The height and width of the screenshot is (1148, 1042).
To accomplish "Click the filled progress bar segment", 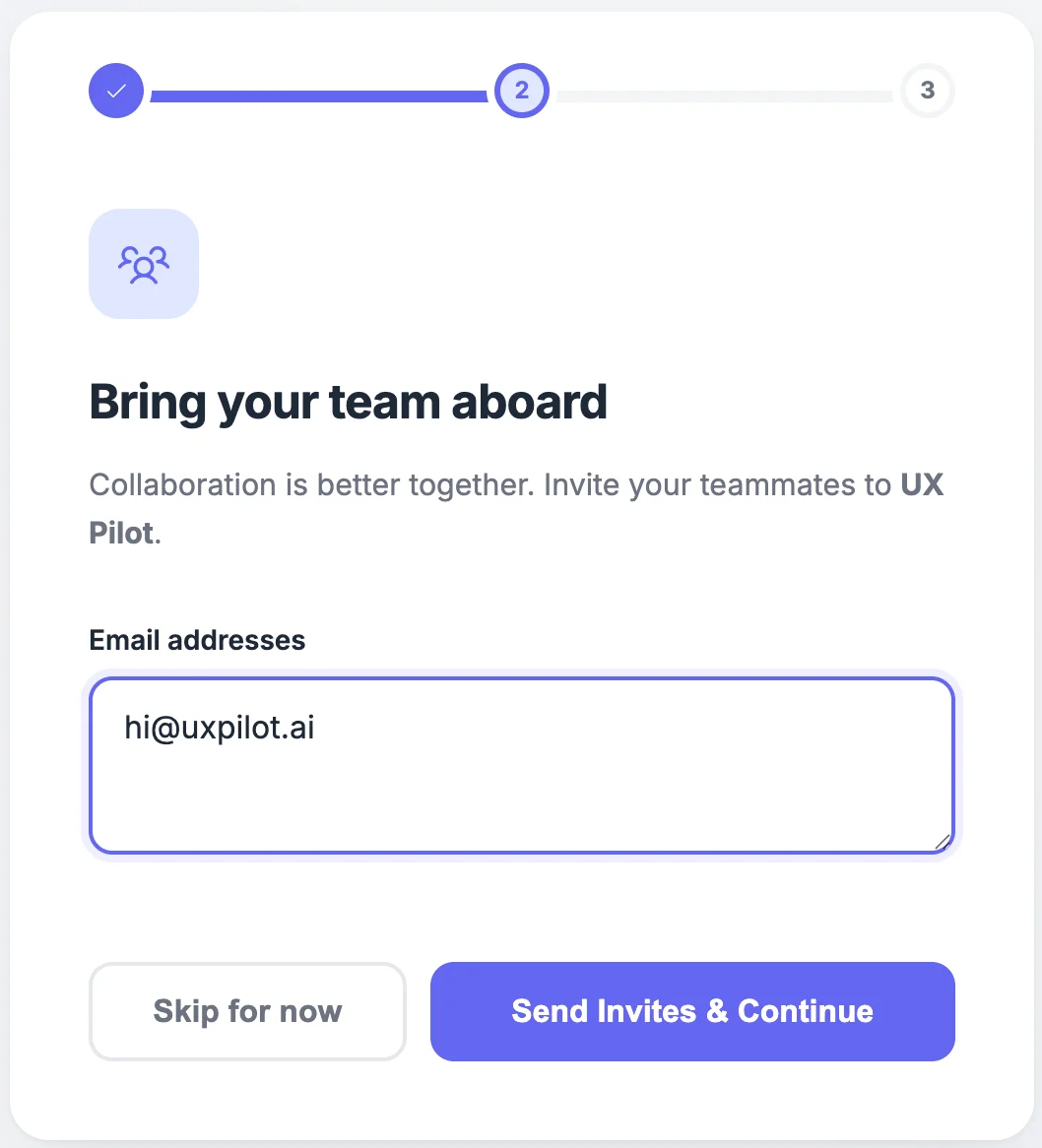I will 317,96.
